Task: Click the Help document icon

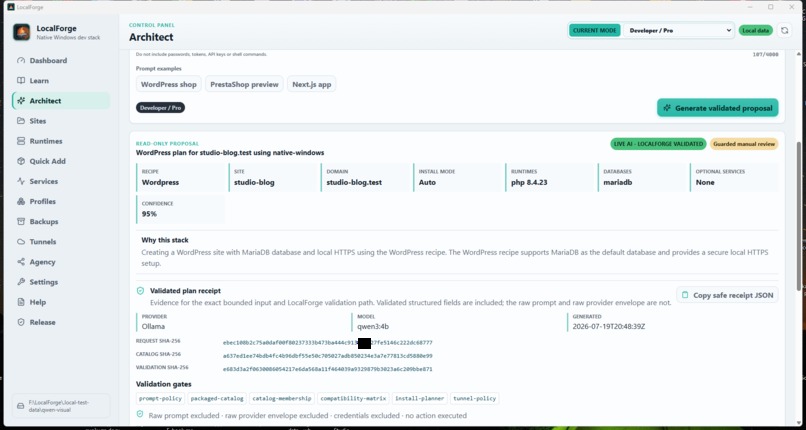Action: [21, 302]
